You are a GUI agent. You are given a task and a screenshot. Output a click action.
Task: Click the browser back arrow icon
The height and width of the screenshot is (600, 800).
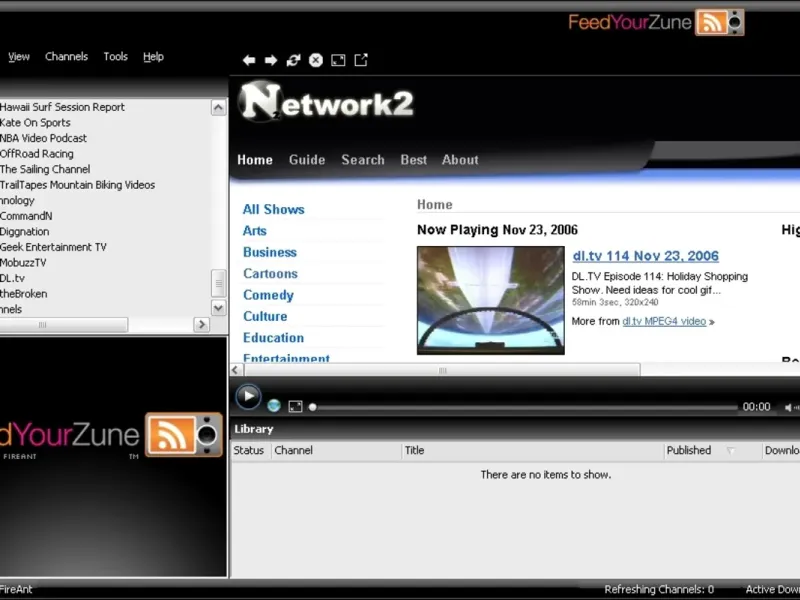(x=249, y=60)
